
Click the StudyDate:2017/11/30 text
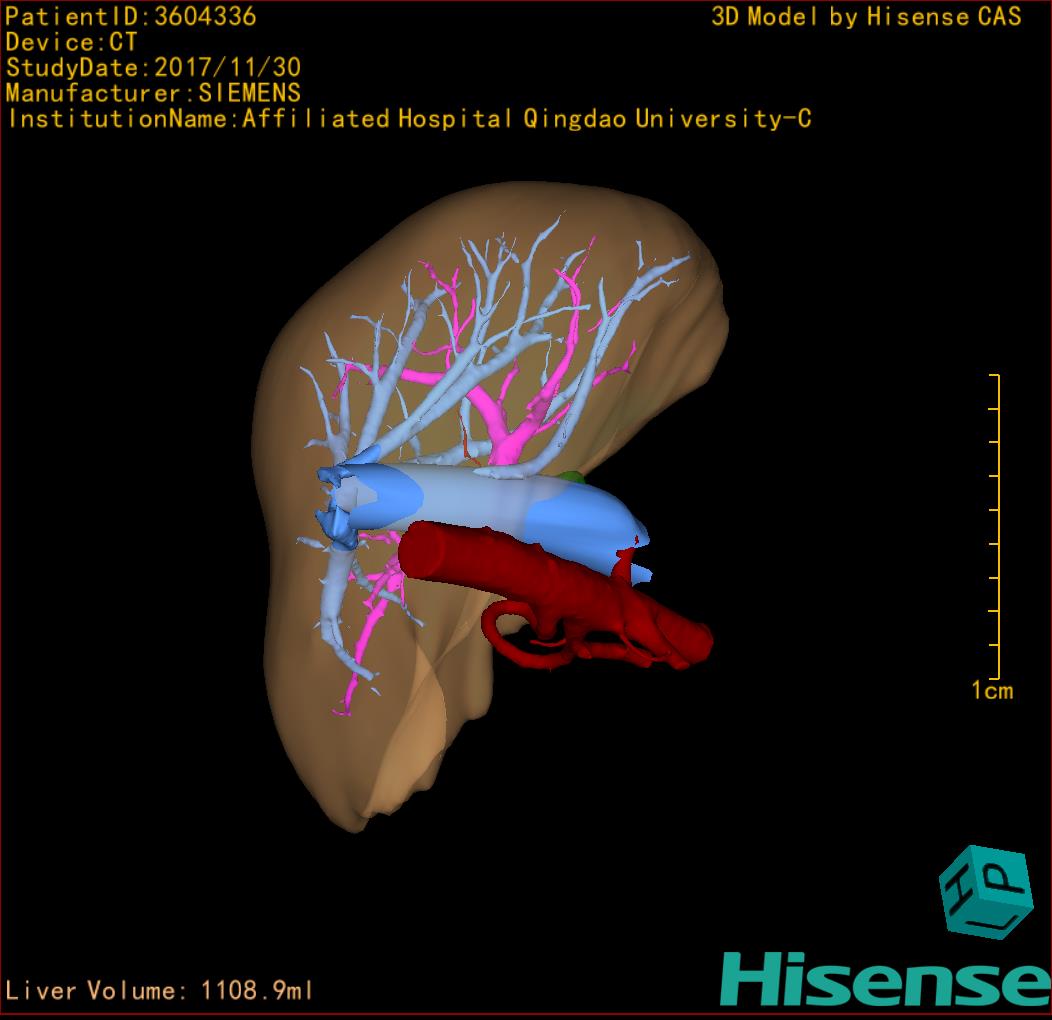153,67
